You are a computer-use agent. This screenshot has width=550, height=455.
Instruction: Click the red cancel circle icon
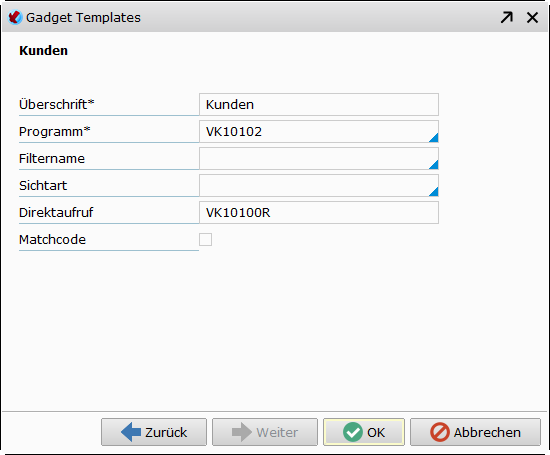pyautogui.click(x=440, y=432)
